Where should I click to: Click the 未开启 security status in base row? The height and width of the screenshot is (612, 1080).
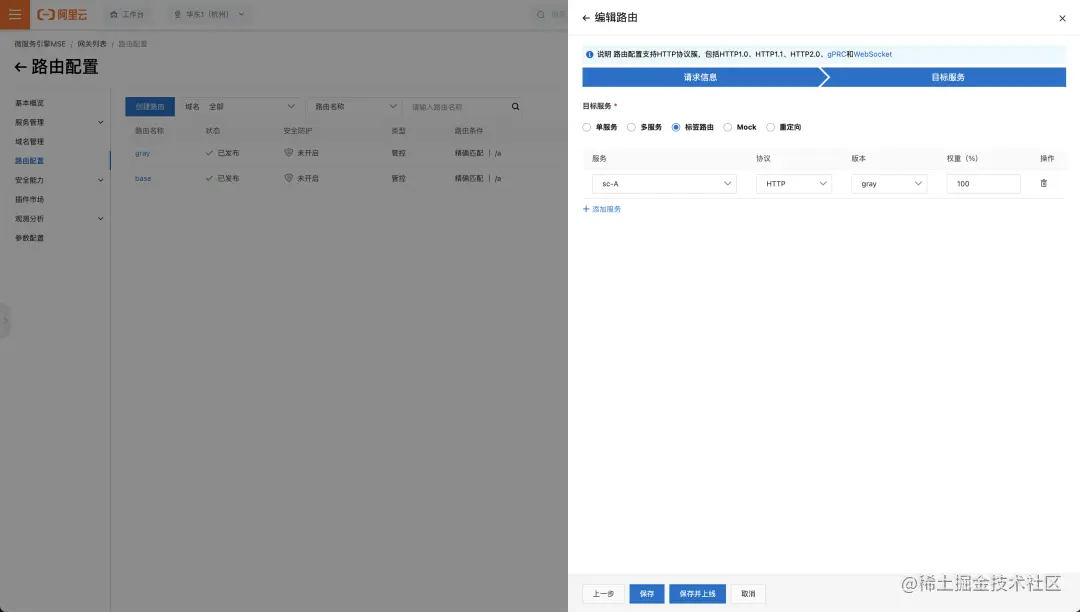click(x=302, y=178)
